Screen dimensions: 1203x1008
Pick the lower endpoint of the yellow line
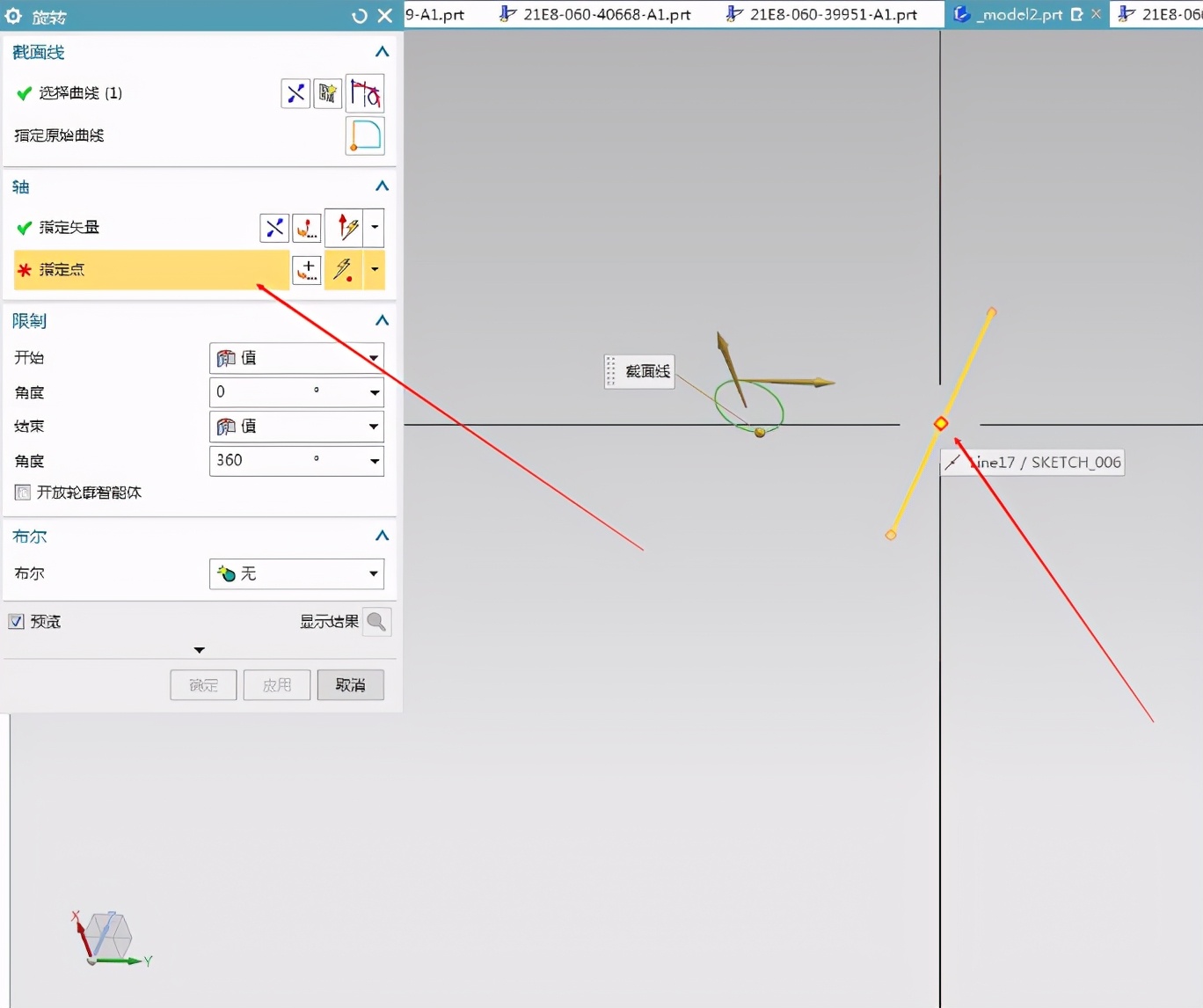coord(891,535)
